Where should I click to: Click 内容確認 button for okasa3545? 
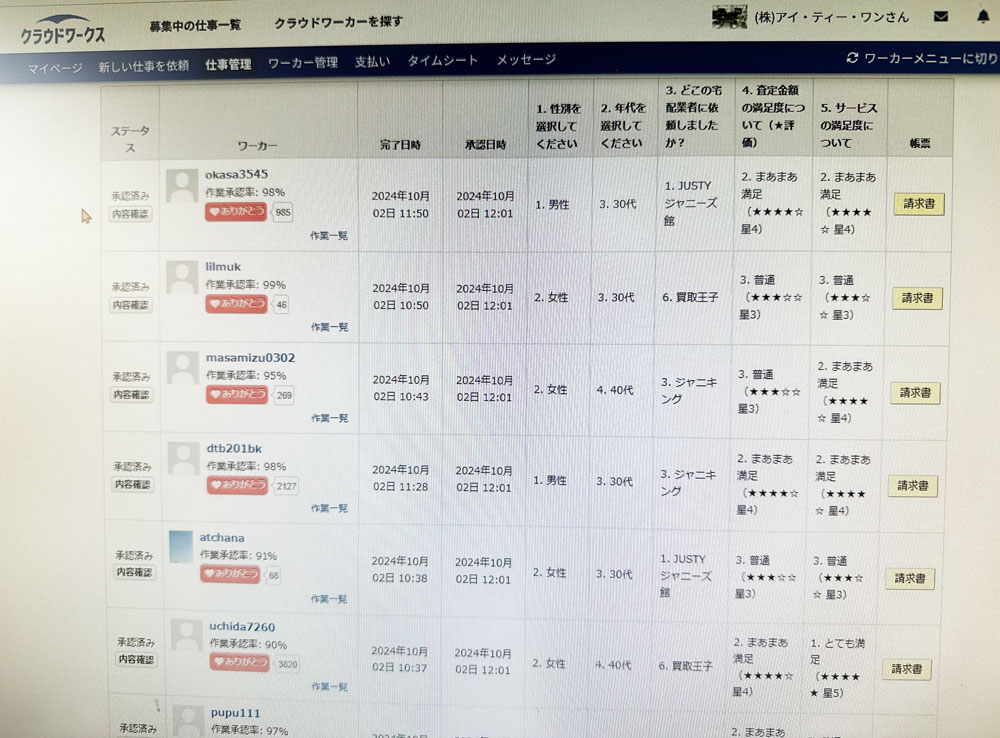point(131,214)
